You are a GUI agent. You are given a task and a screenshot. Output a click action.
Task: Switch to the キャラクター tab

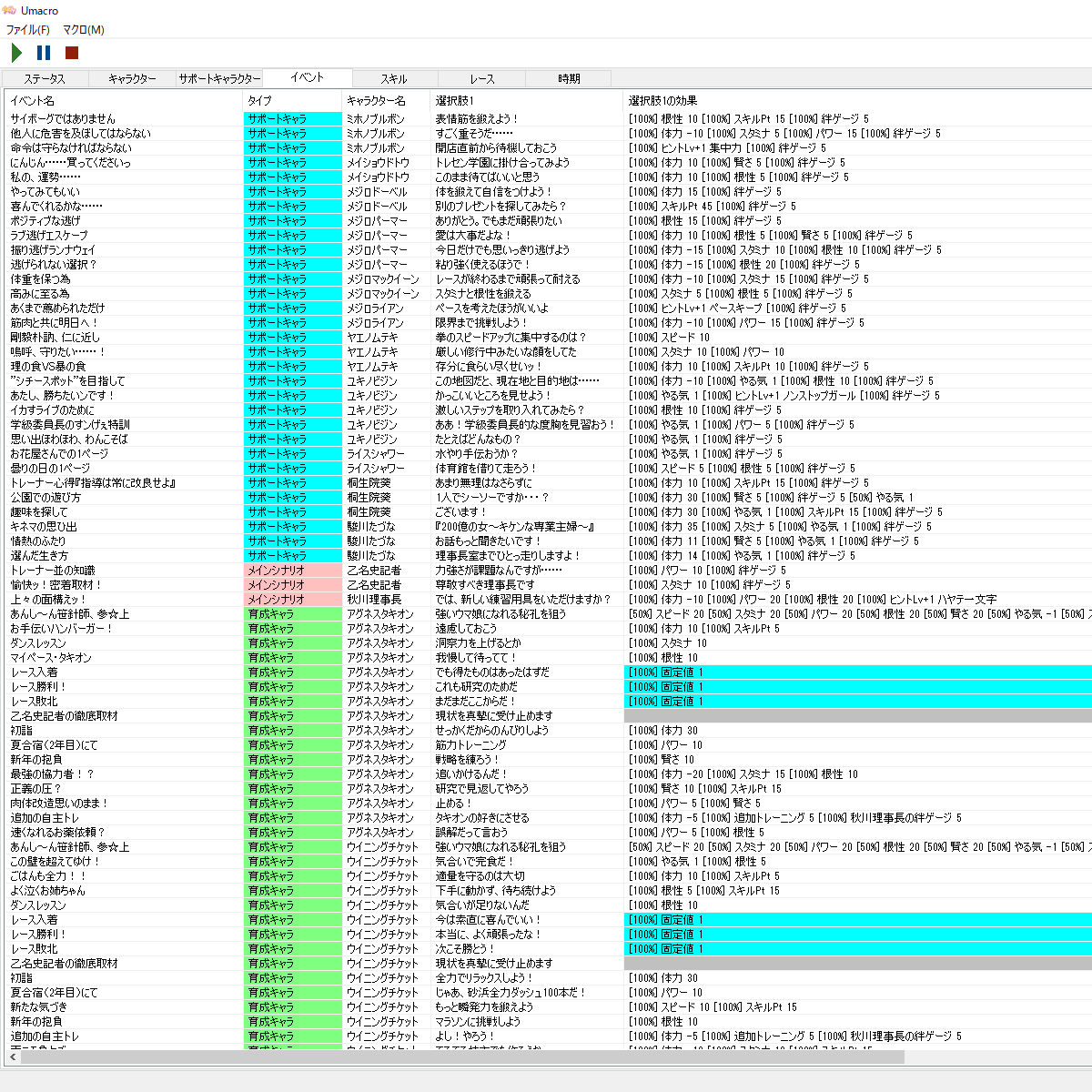132,79
